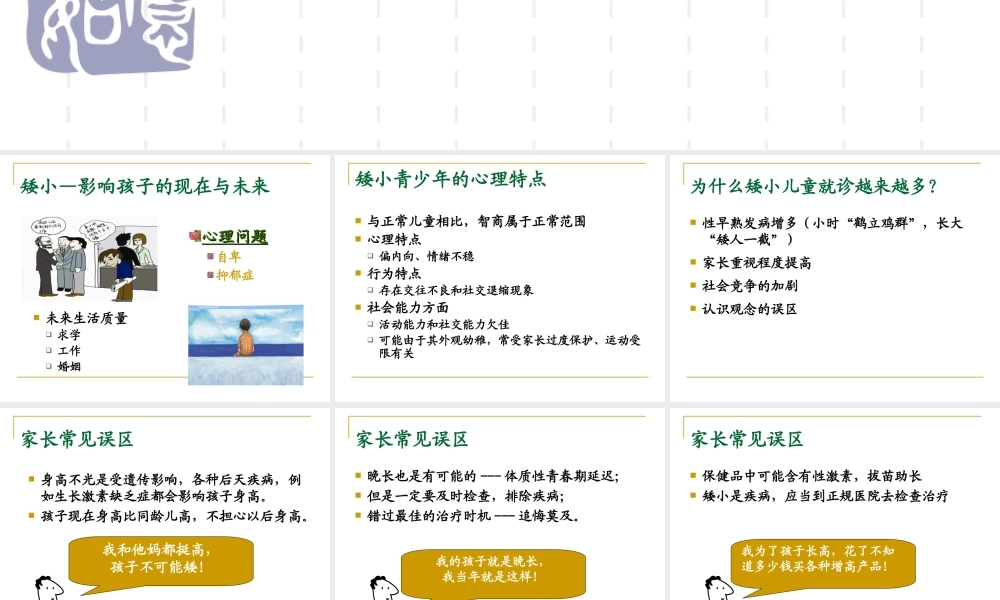Click the boy-by-the-sea illustration
The image size is (1000, 600).
click(246, 344)
